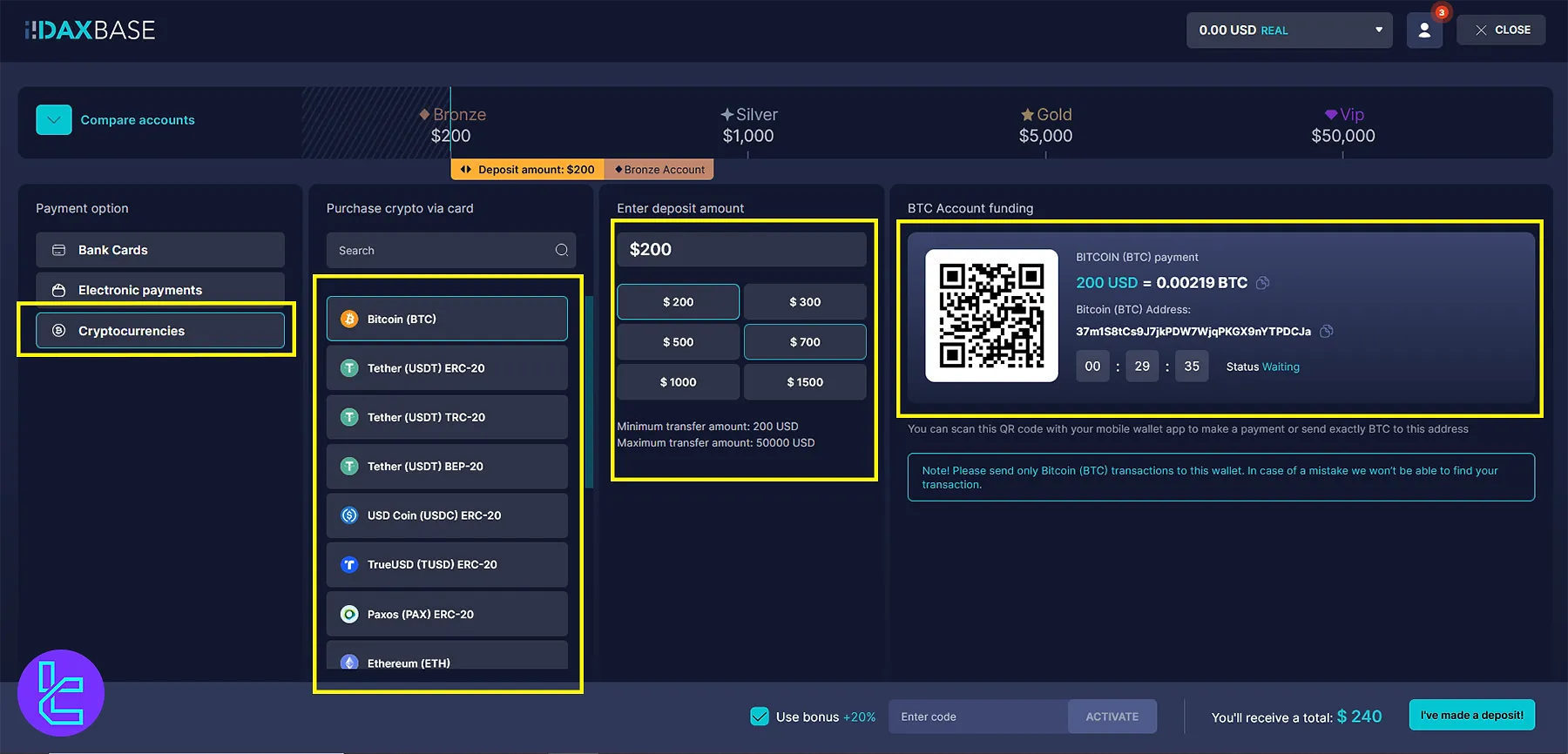Click the Vip $50,000 tier marker
The width and height of the screenshot is (1568, 754).
click(1343, 125)
